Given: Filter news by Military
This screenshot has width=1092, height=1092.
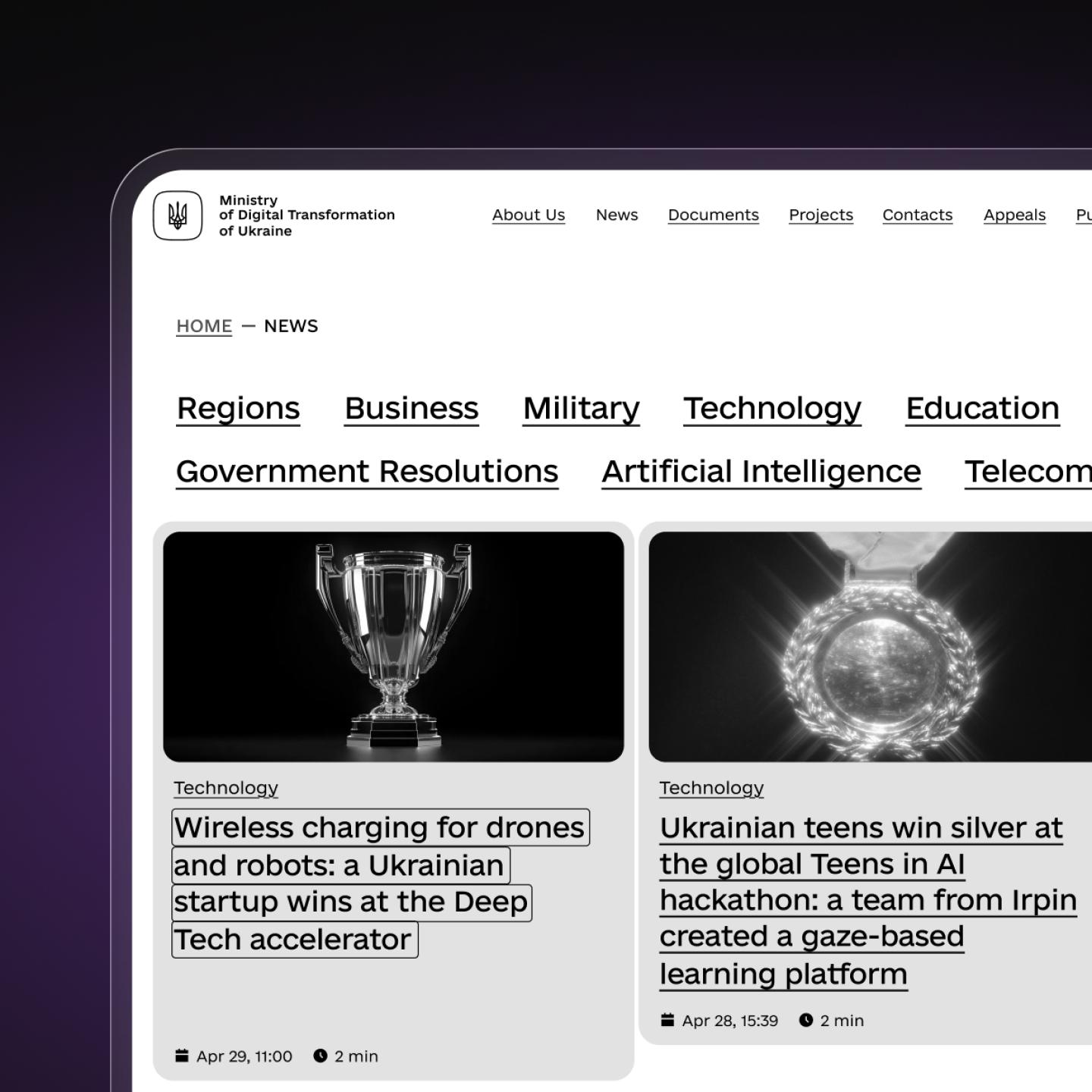Looking at the screenshot, I should 581,409.
